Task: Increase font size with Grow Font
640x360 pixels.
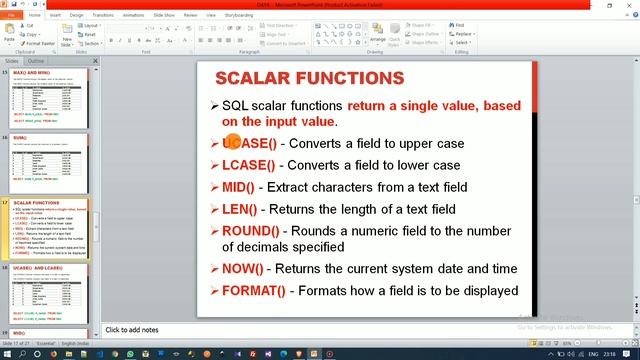Action: tap(168, 29)
